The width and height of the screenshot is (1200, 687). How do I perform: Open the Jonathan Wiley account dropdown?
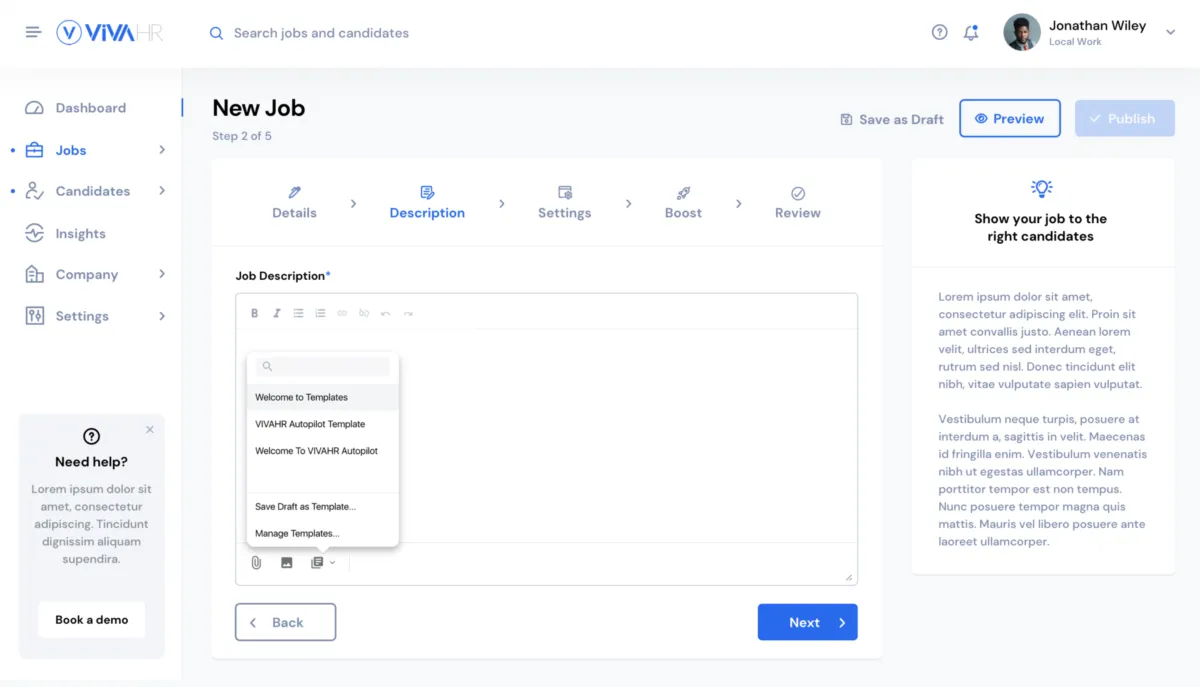point(1171,32)
